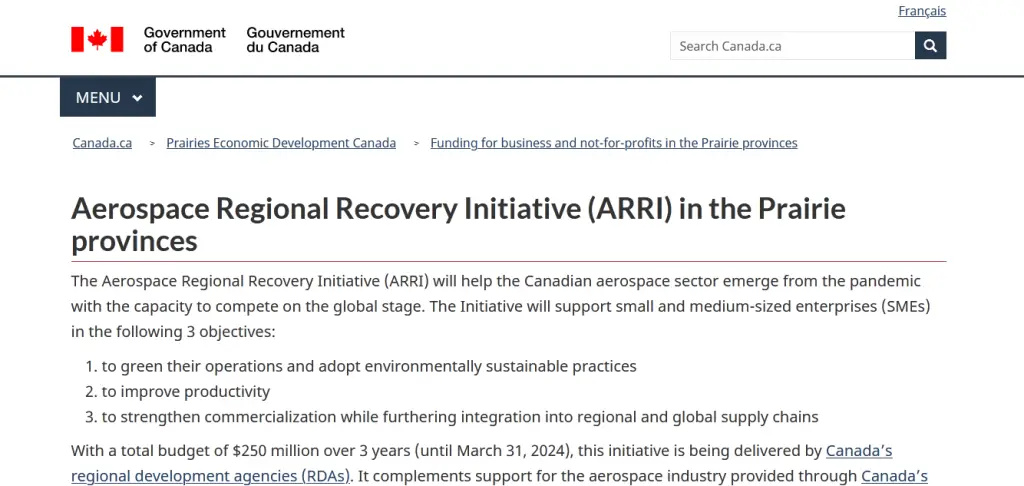Open Funding for business and not-for-profits breadcrumb
This screenshot has width=1024, height=486.
[x=613, y=142]
